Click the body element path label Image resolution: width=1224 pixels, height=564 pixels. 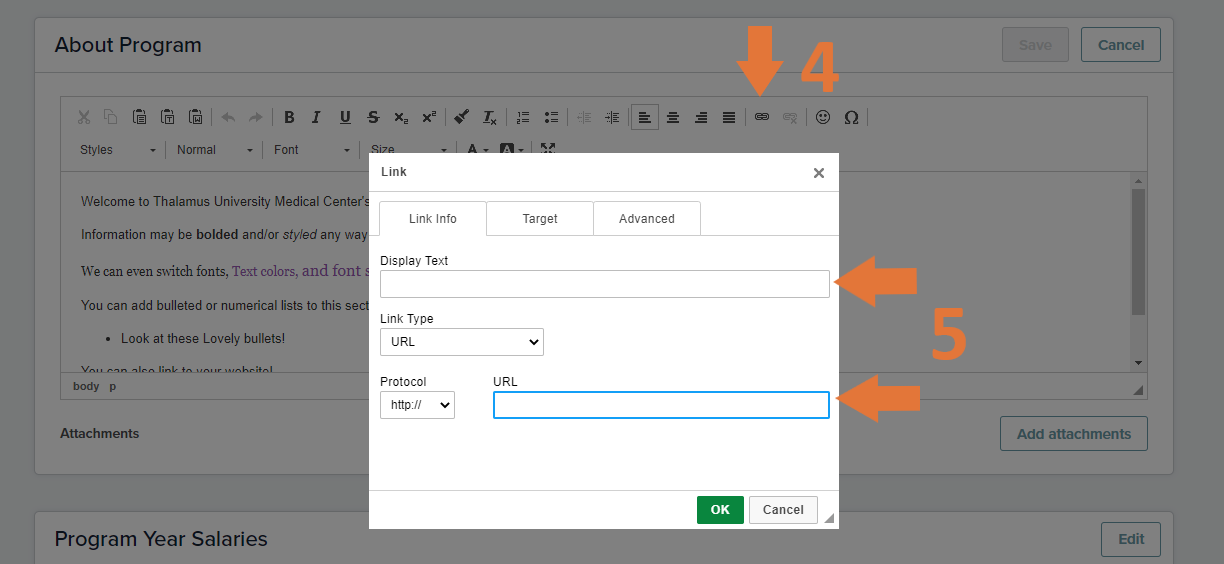[86, 386]
